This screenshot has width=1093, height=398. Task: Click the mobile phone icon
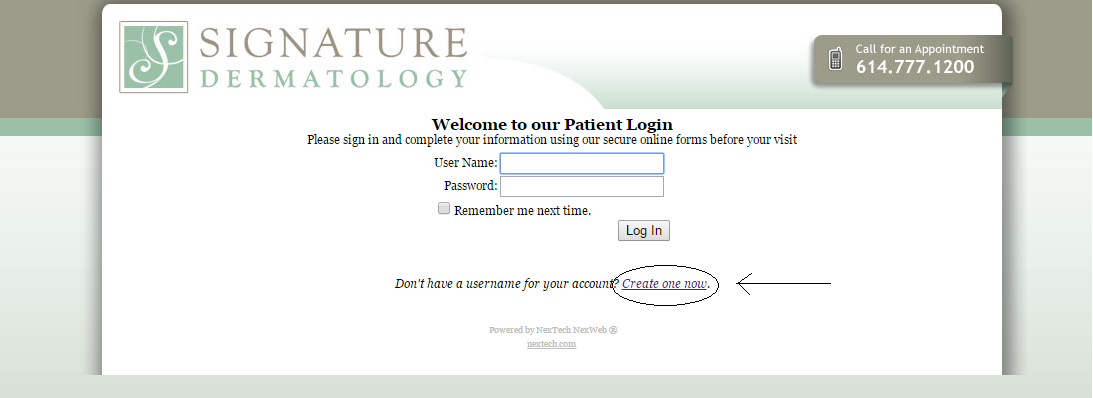coord(835,59)
